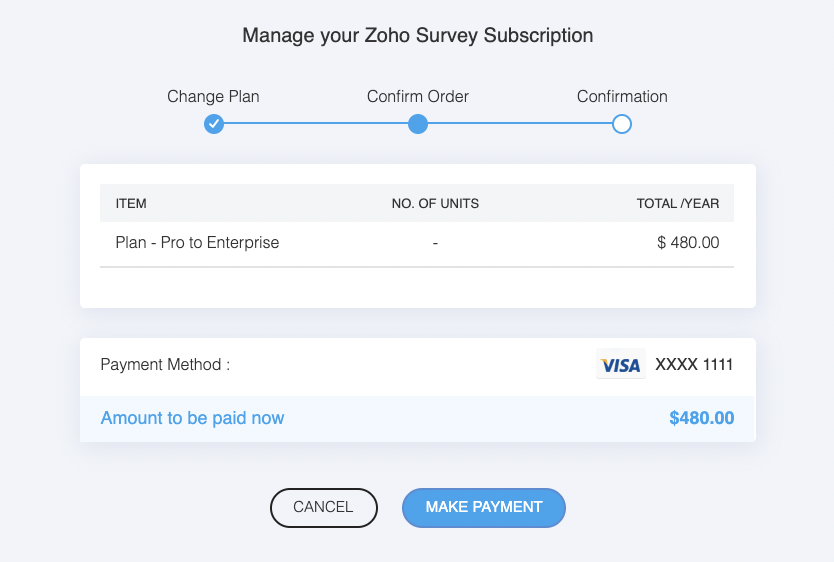Click the TOTAL /YEAR column header
834x562 pixels.
(678, 204)
